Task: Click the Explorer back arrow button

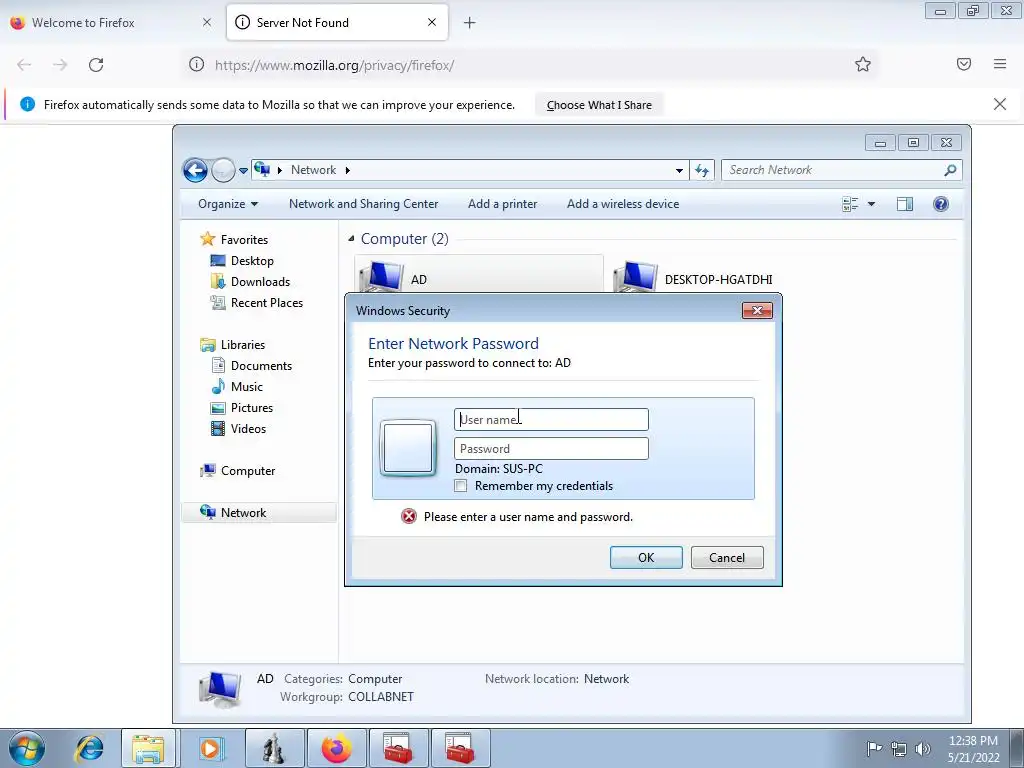Action: pyautogui.click(x=195, y=170)
